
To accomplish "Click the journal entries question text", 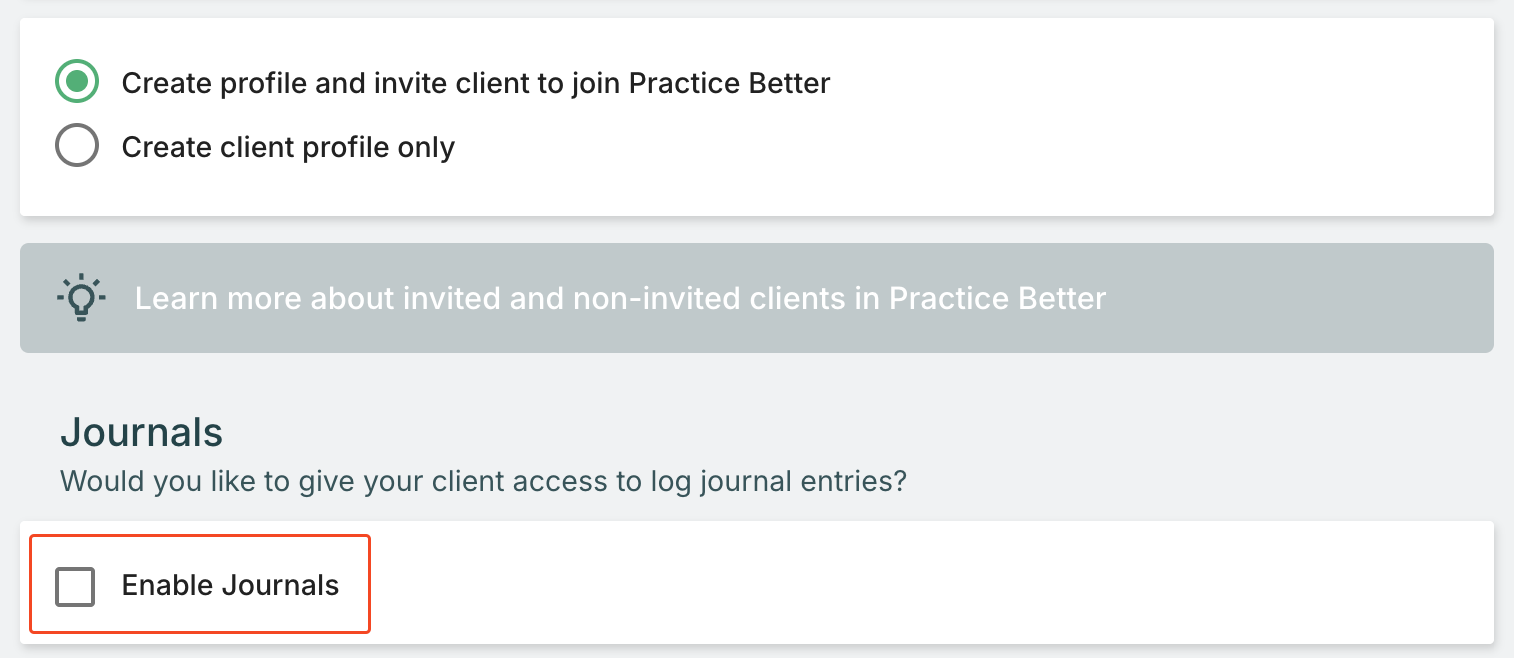I will tap(483, 481).
